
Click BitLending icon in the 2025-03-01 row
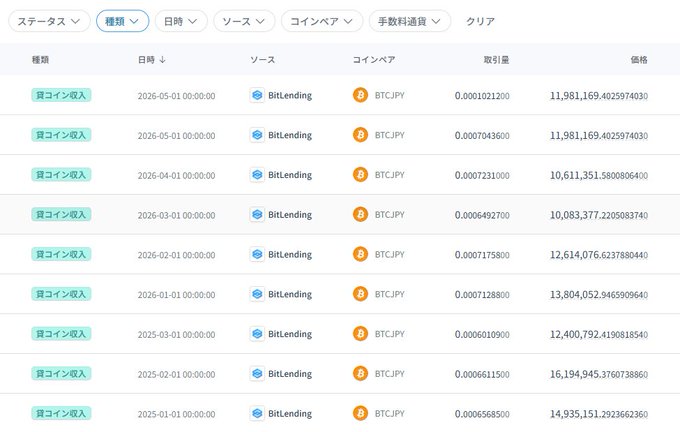click(257, 334)
